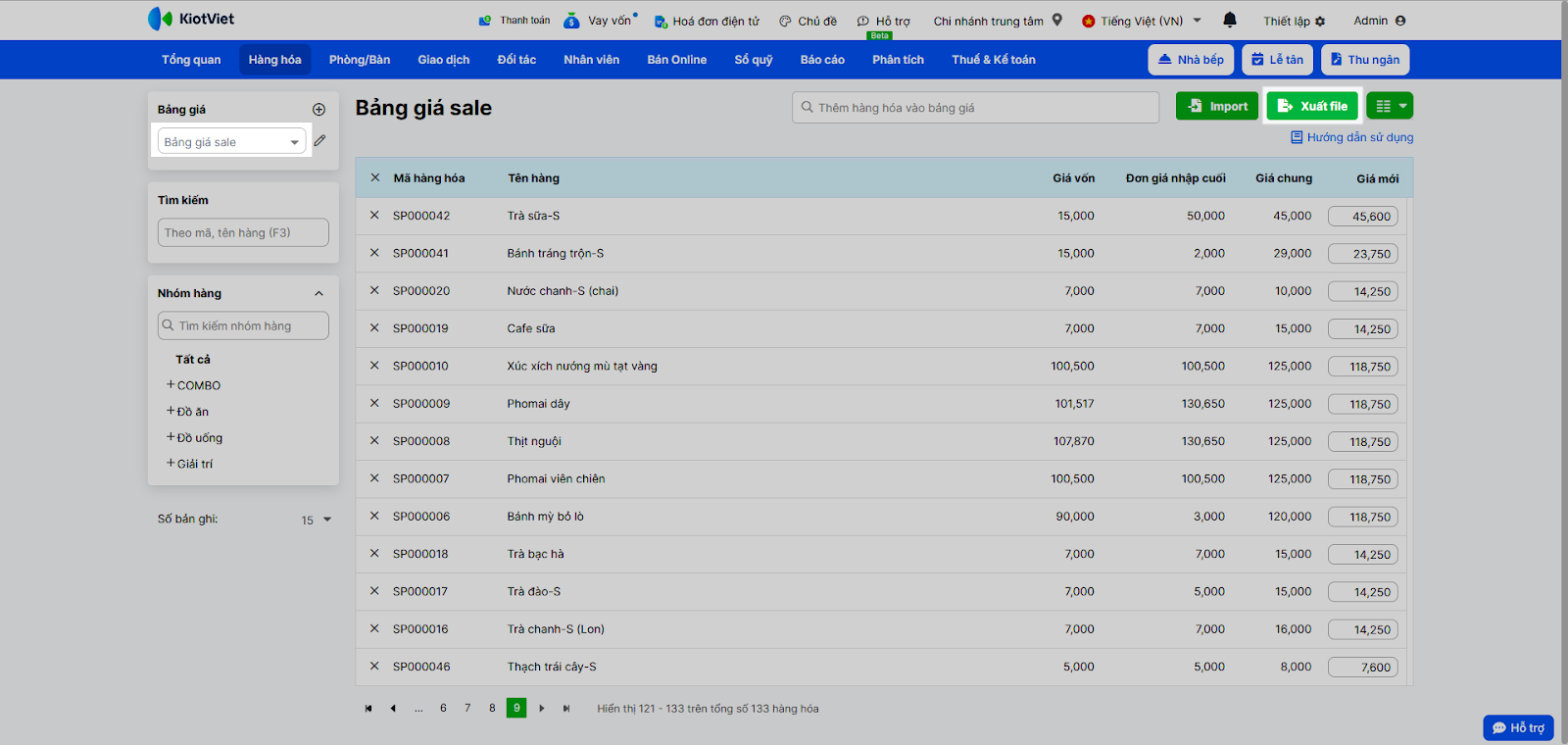The image size is (1568, 745).
Task: Remove product SP000016 from price list
Action: 374,628
